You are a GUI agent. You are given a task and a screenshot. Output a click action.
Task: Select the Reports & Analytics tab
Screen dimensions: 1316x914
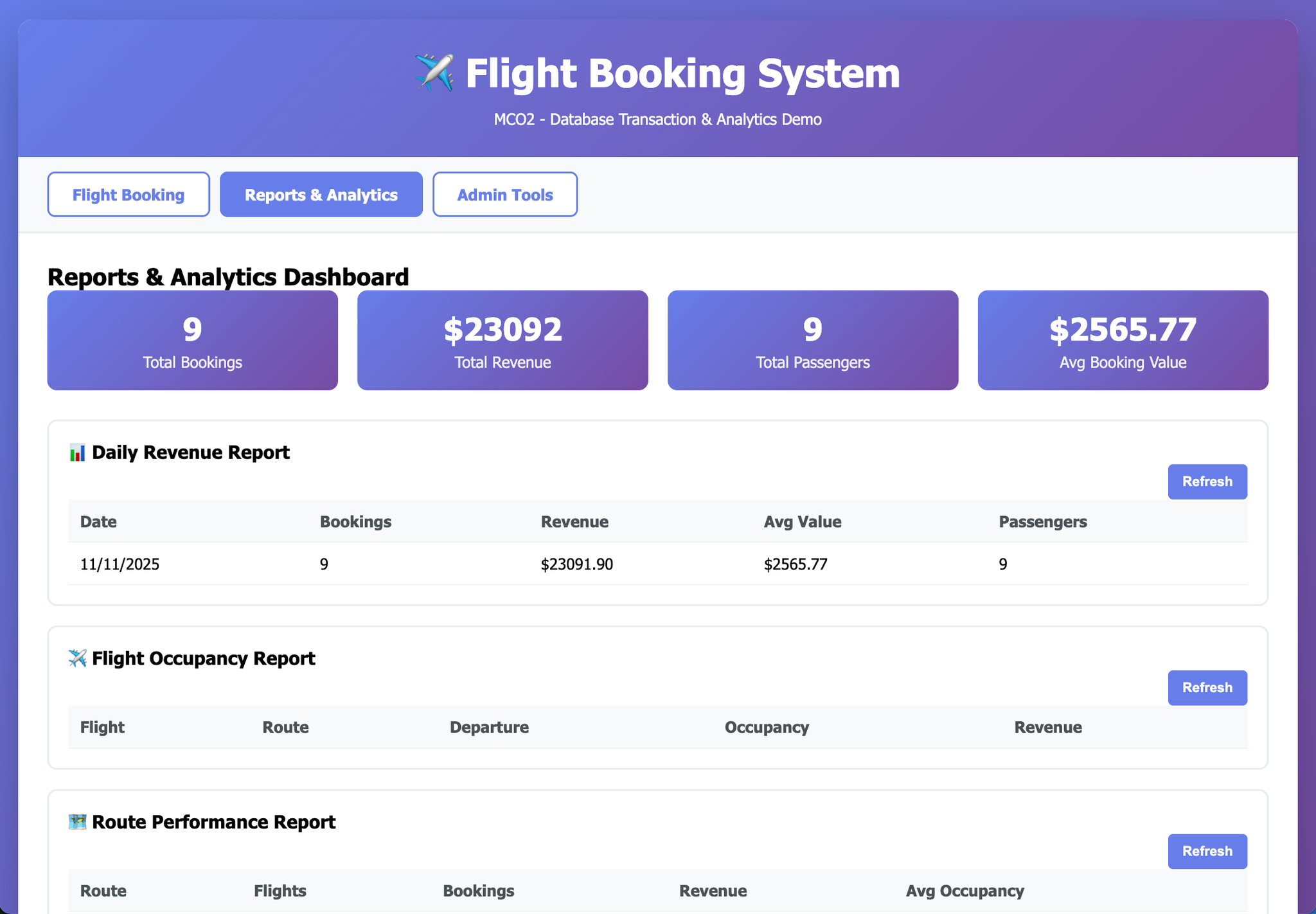coord(321,194)
